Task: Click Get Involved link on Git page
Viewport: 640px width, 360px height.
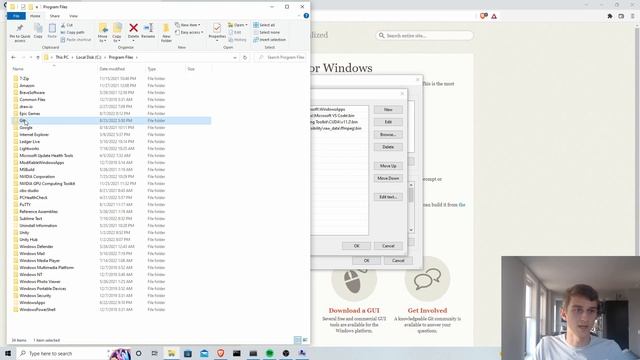Action: coord(427,311)
